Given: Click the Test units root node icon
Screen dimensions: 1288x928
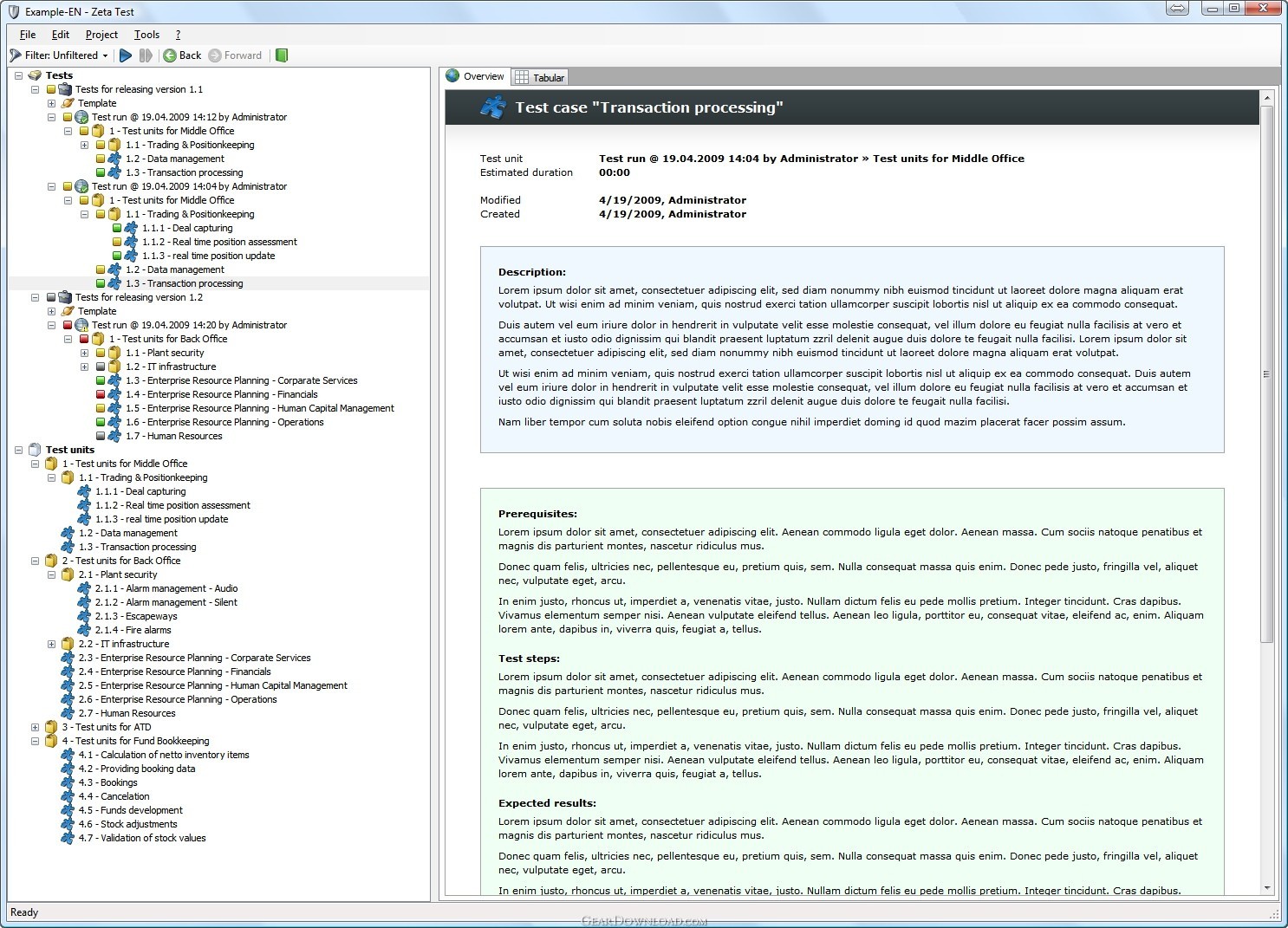Looking at the screenshot, I should tap(35, 450).
